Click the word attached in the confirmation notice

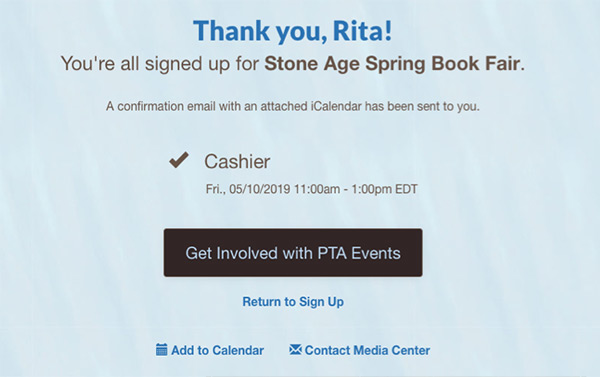click(284, 106)
